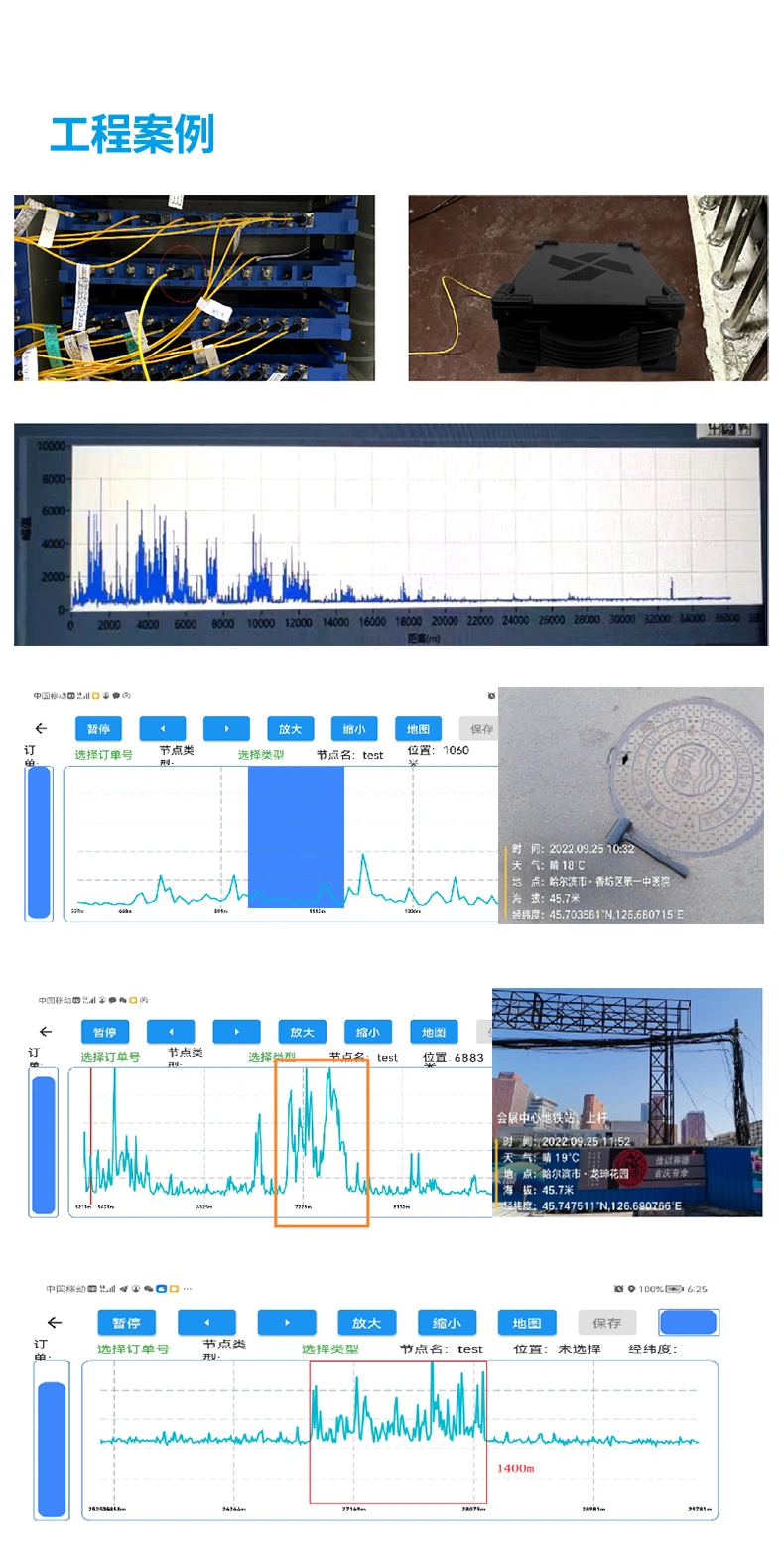
Task: Toggle 暂停 in position 6883 screen
Action: point(105,1032)
